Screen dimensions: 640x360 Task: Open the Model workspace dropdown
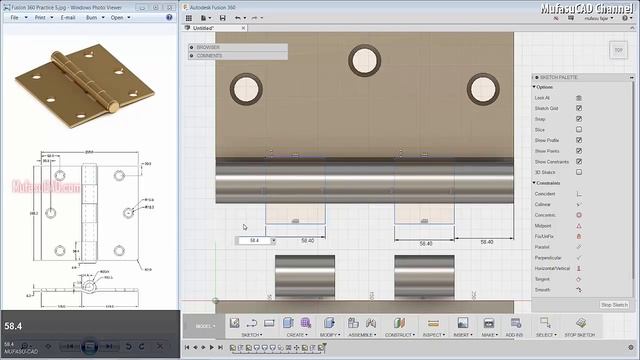point(205,326)
